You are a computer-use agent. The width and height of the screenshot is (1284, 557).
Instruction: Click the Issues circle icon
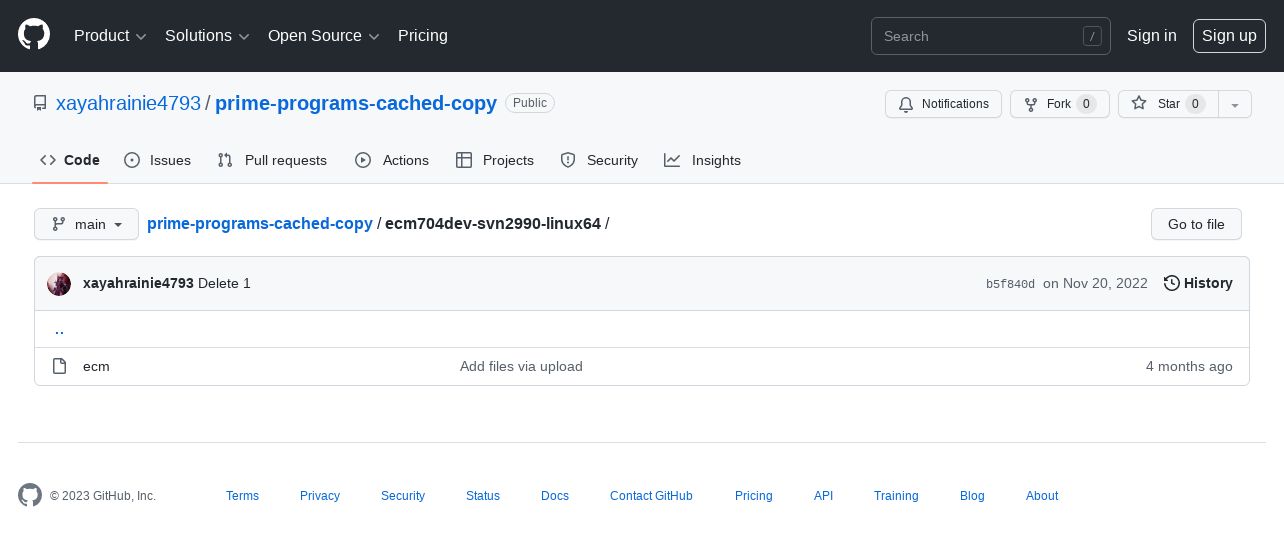tap(132, 160)
